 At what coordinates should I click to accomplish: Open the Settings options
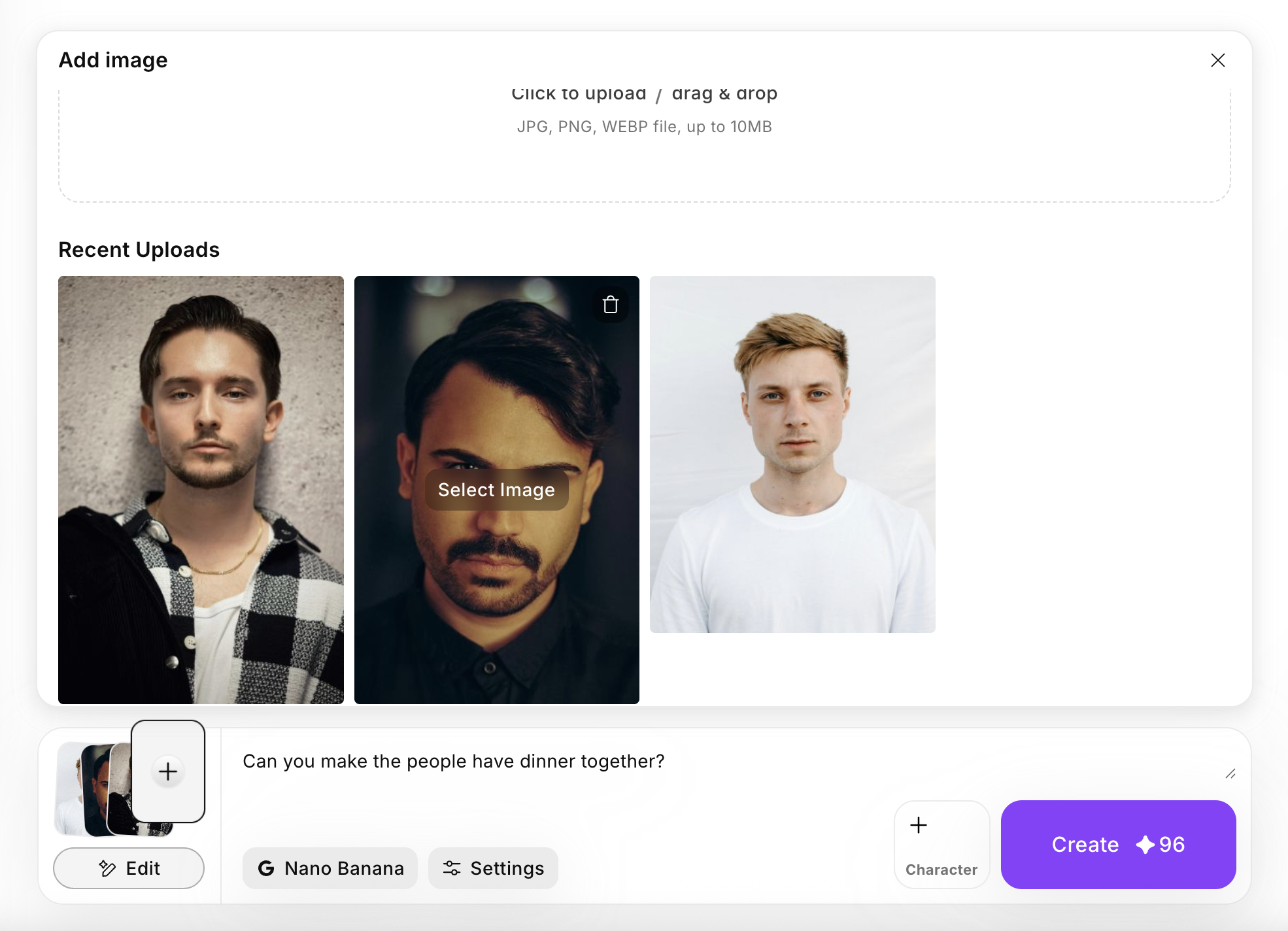point(493,868)
